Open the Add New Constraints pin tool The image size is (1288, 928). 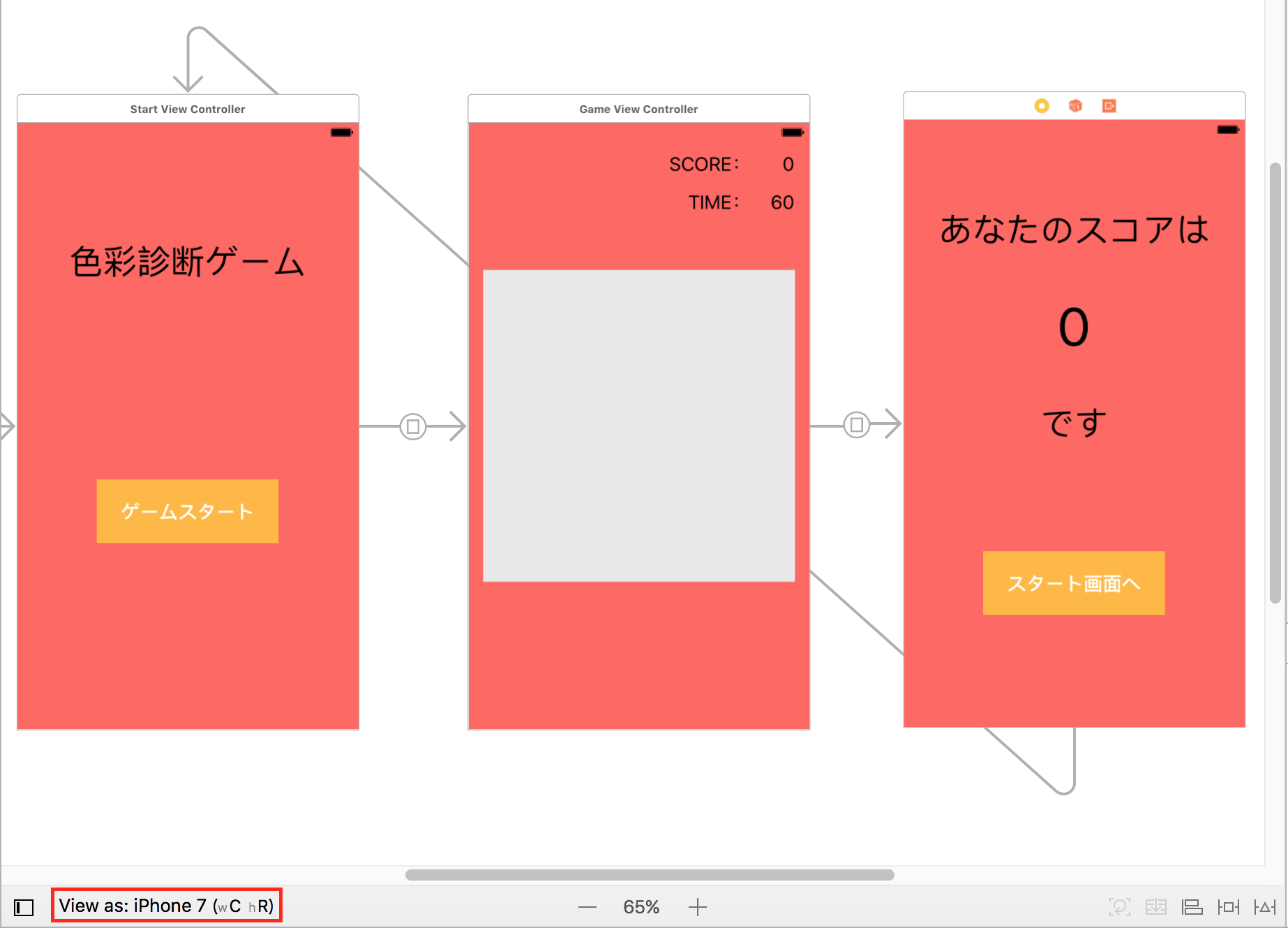[x=1228, y=907]
